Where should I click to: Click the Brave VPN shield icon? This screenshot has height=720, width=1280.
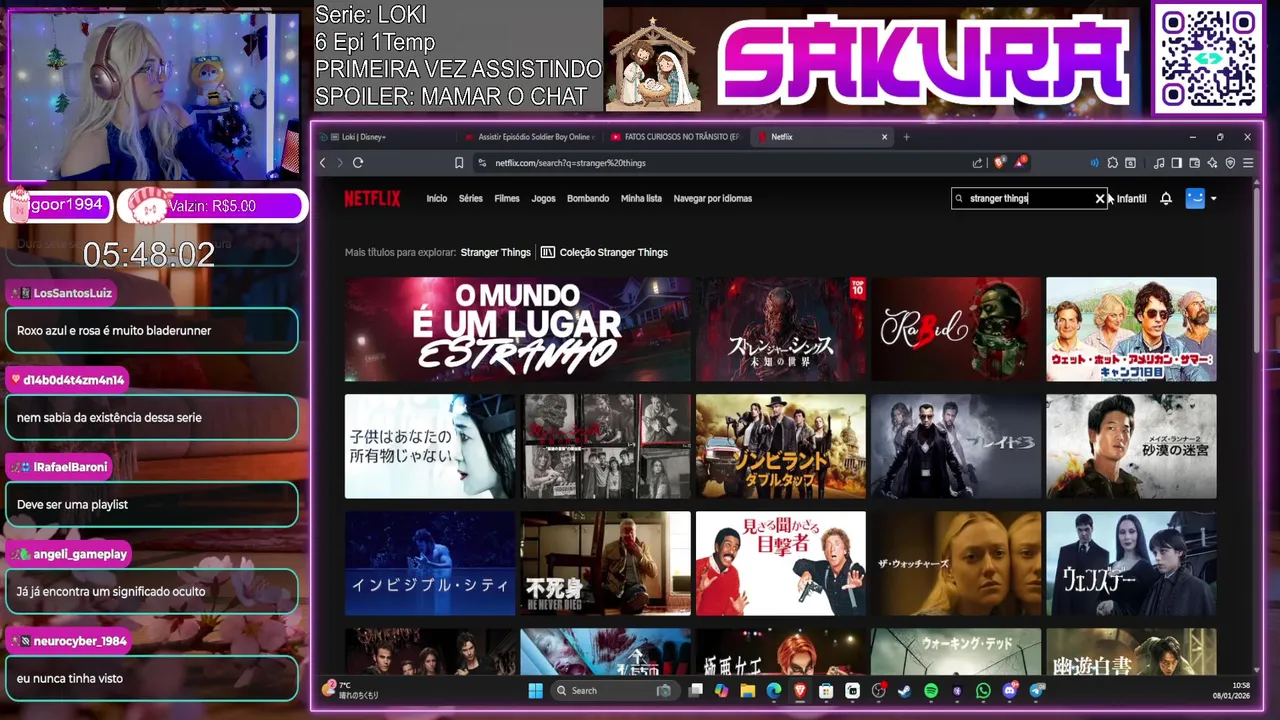[x=1230, y=163]
